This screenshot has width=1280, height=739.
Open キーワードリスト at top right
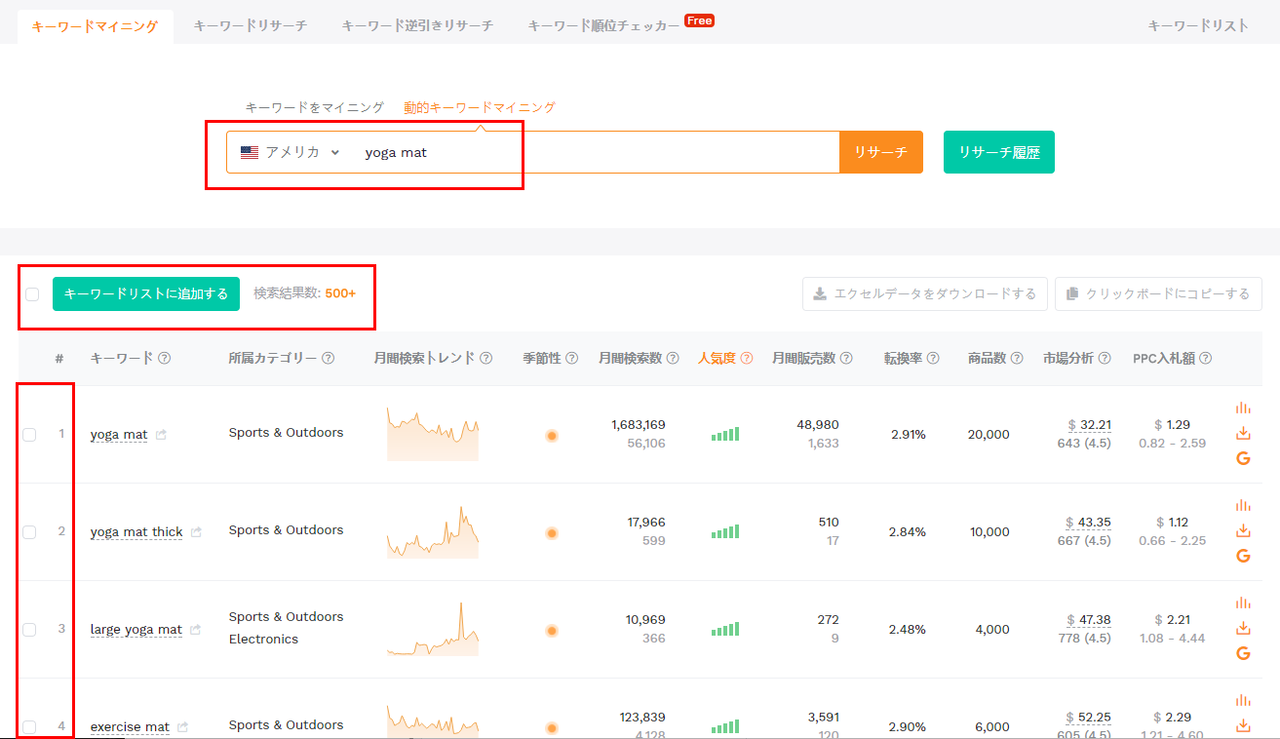[1198, 26]
